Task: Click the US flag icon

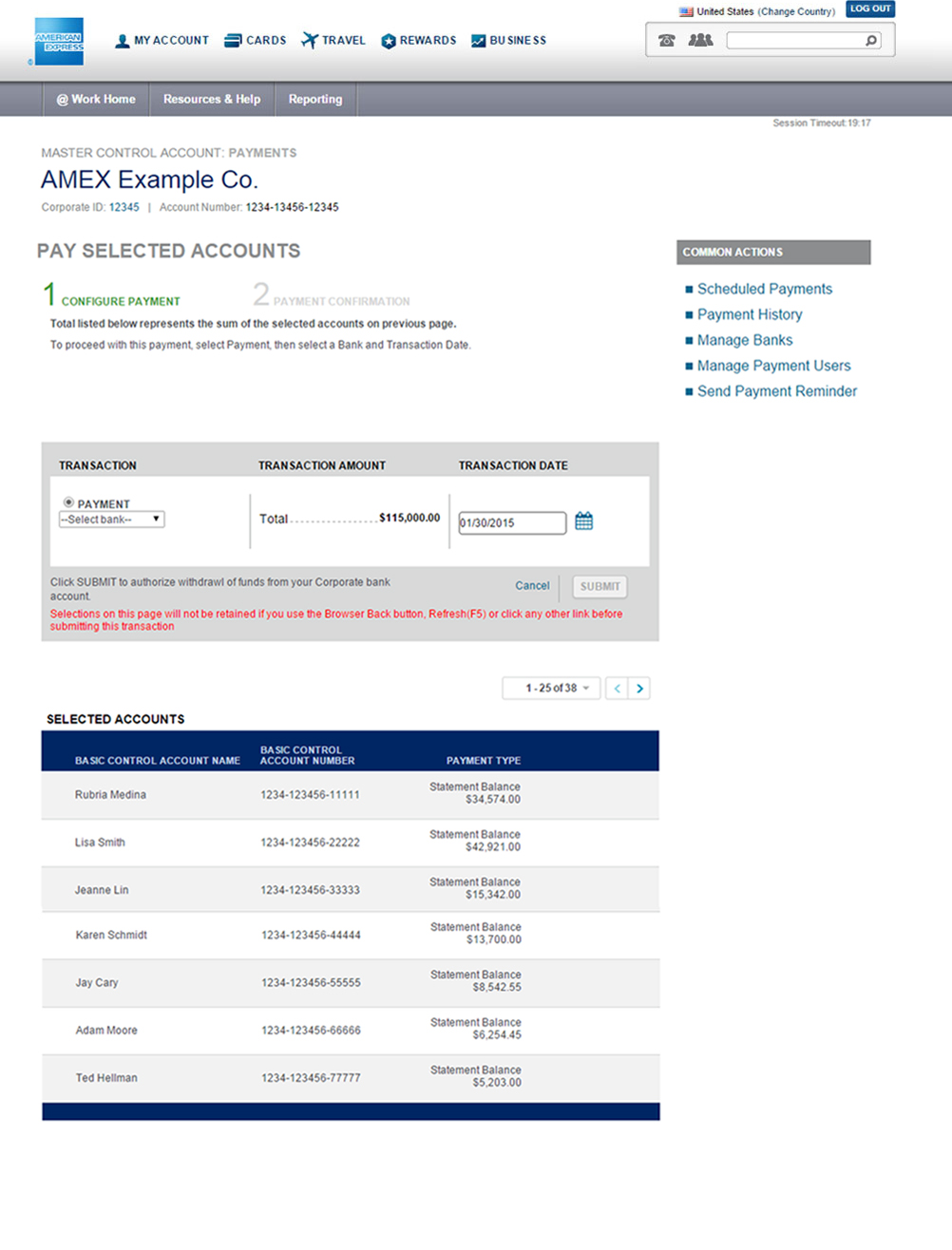Action: (x=686, y=11)
